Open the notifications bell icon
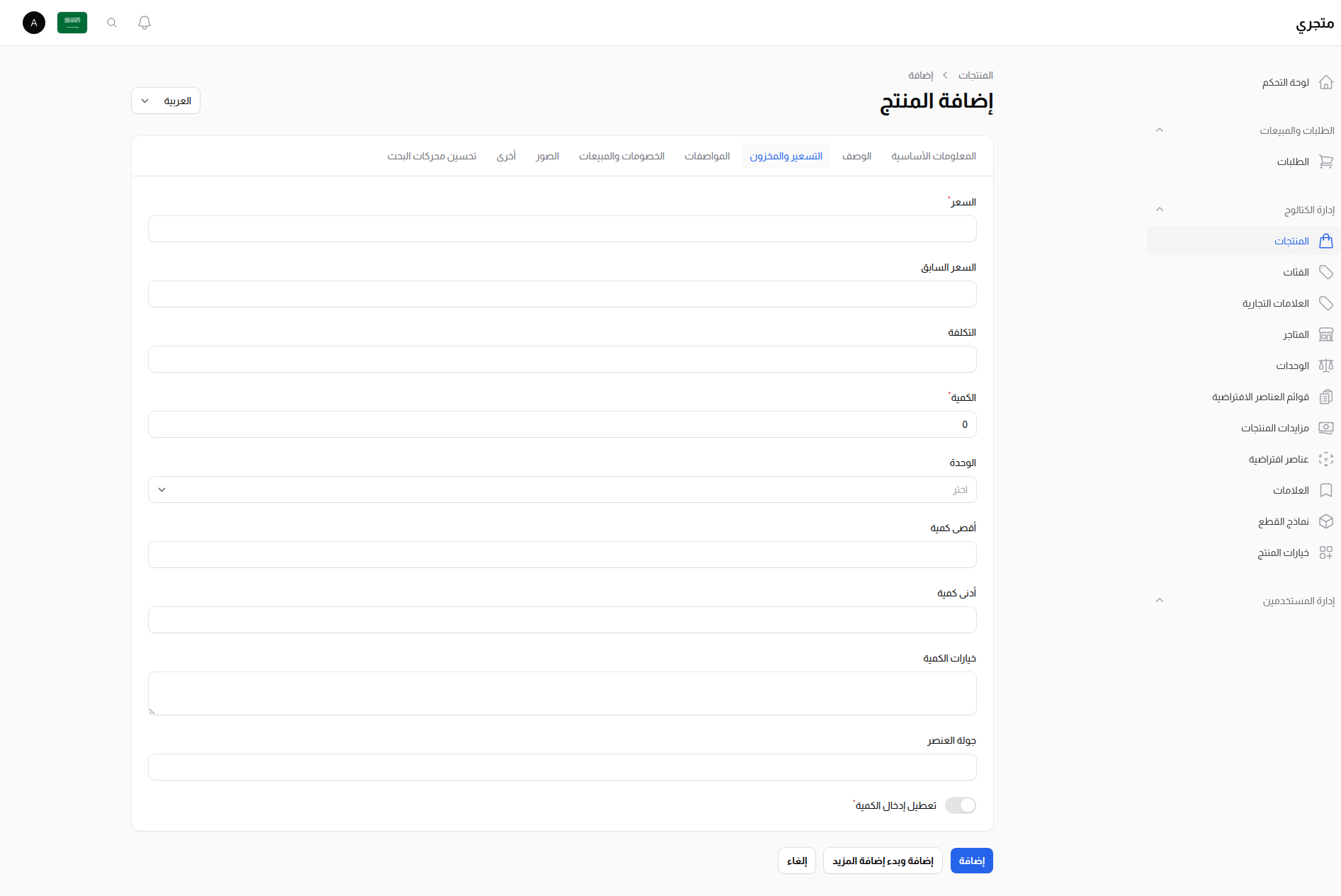The image size is (1341, 896). (144, 23)
